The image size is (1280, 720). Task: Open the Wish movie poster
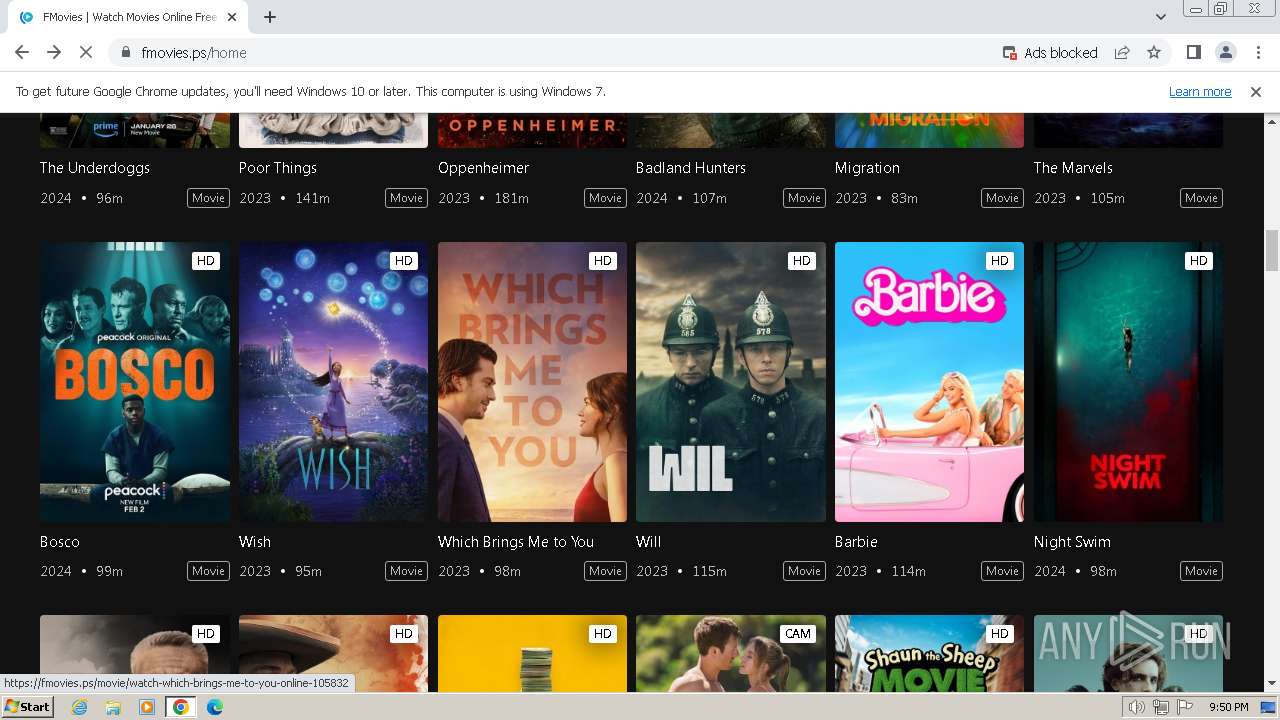(x=333, y=382)
